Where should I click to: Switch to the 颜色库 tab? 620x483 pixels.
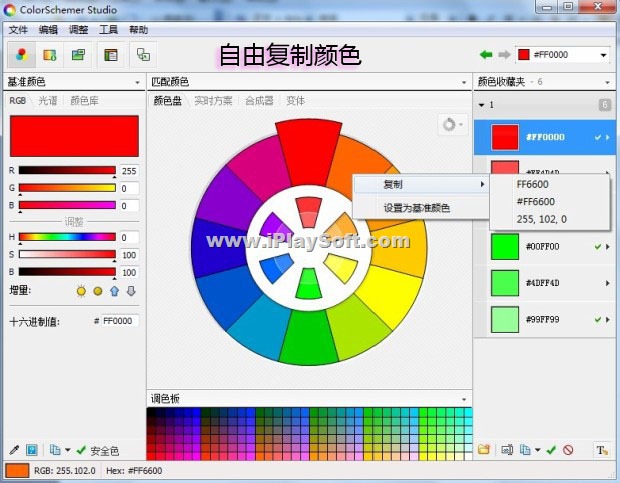[84, 101]
